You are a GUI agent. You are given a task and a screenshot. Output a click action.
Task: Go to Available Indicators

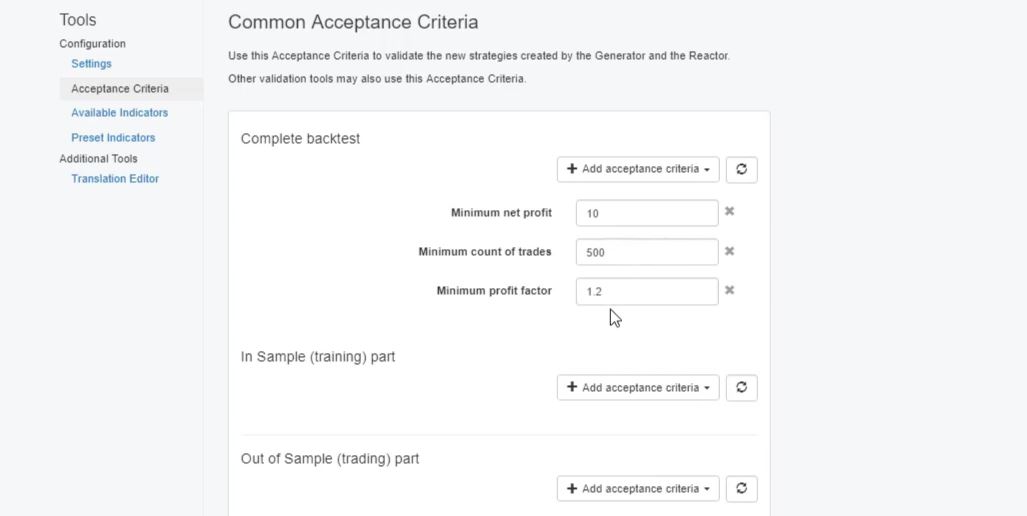(x=119, y=113)
